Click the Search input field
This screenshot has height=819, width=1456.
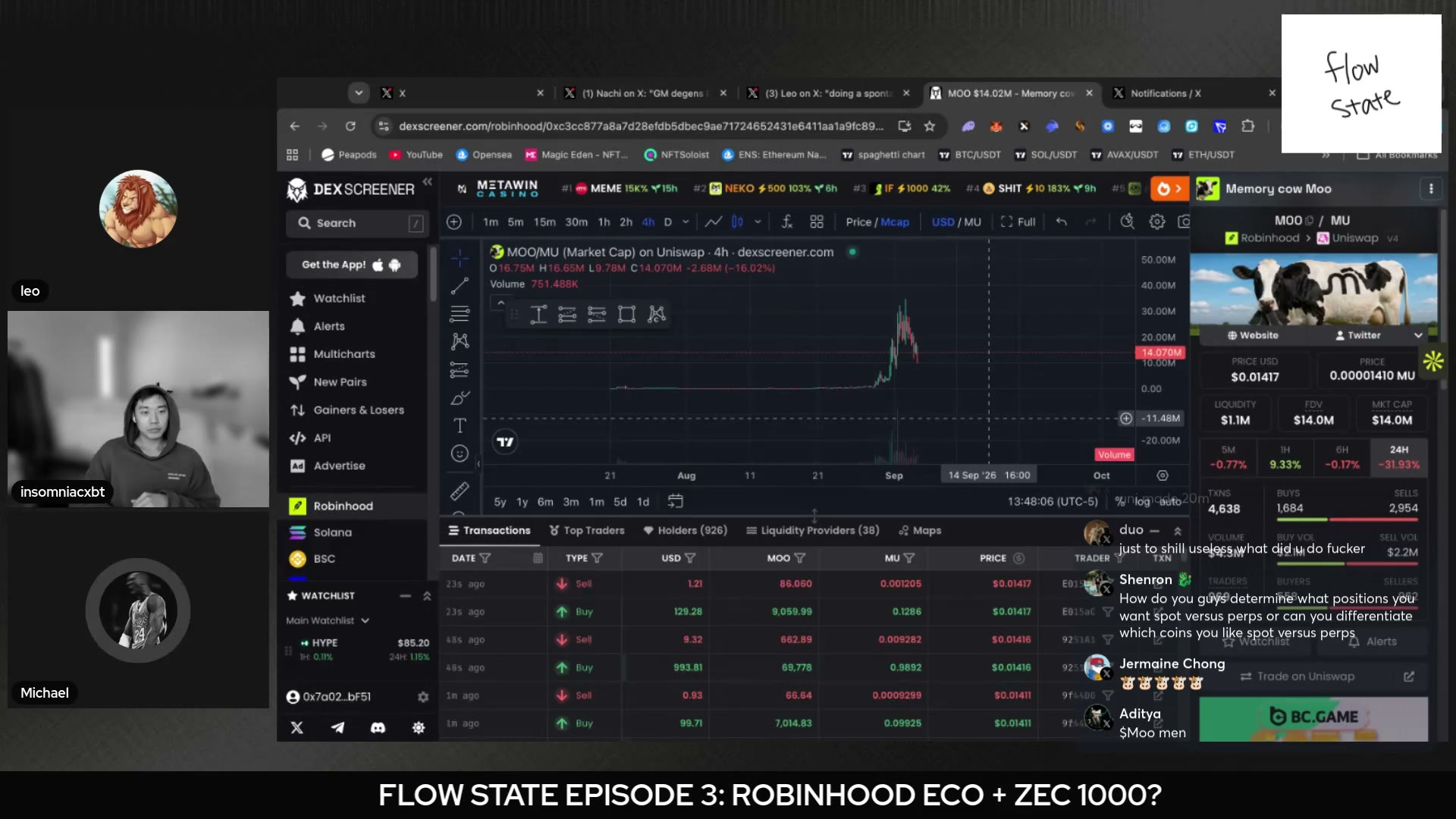[356, 223]
